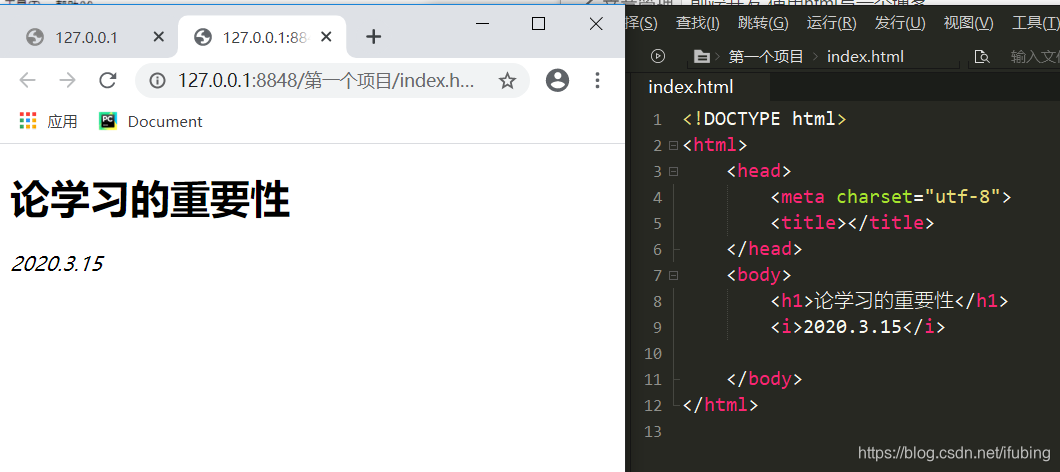Click the italic 2020.3.15 date text
This screenshot has height=472, width=1060.
coord(57,264)
